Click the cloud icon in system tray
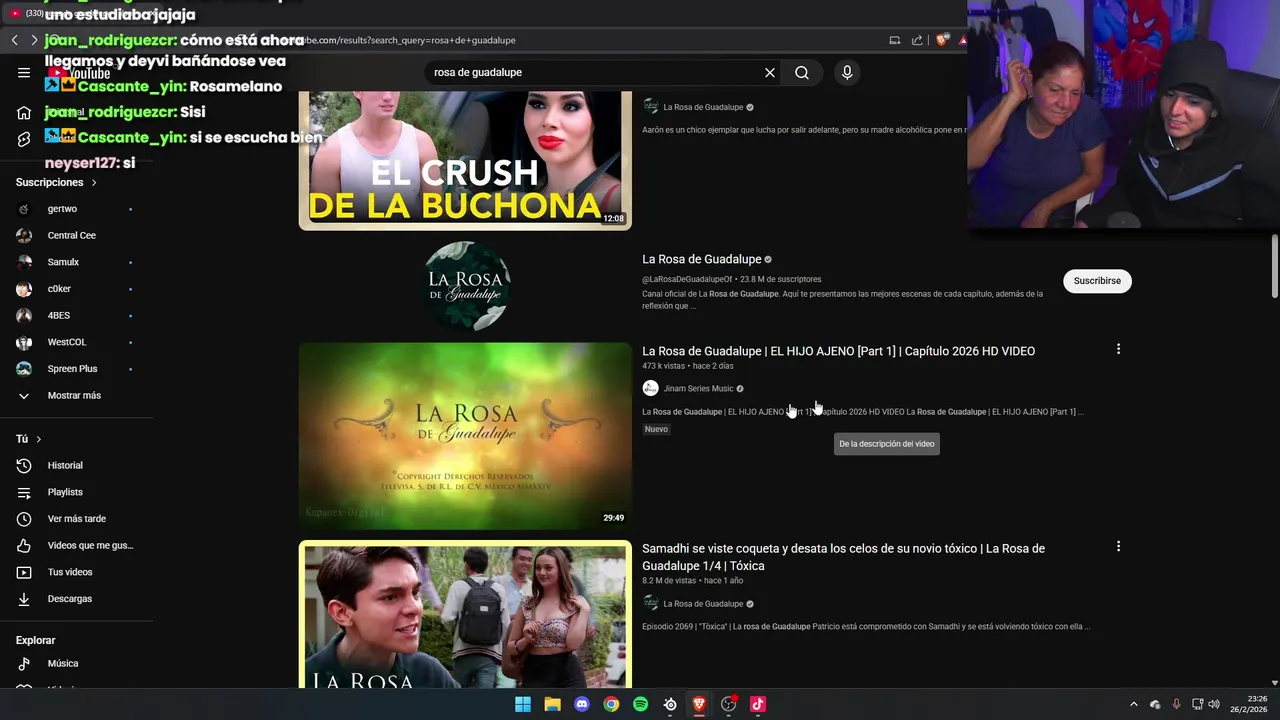 (x=1155, y=704)
